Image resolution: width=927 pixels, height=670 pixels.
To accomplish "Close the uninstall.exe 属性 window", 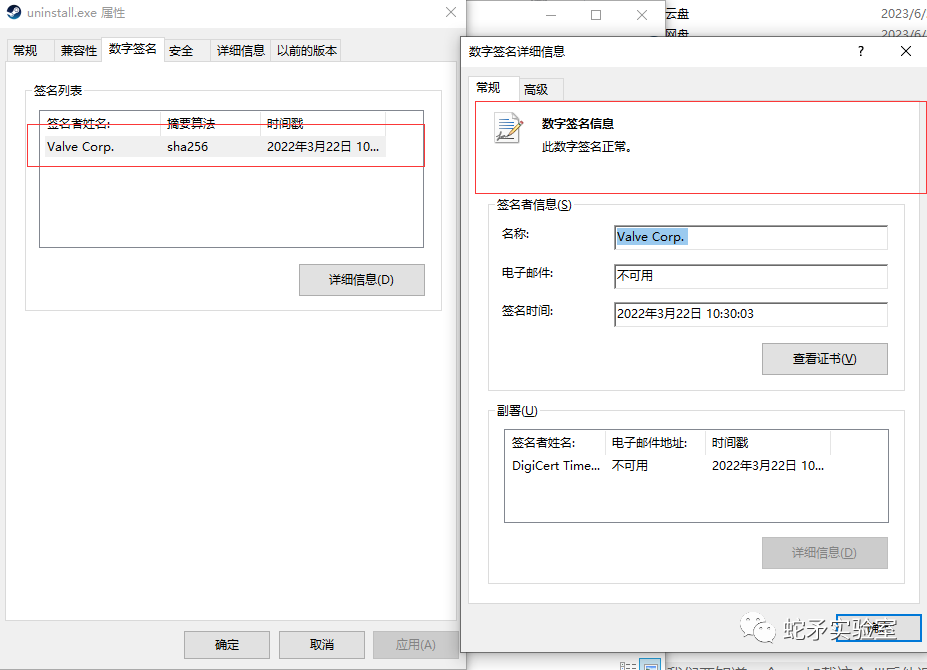I will point(451,12).
